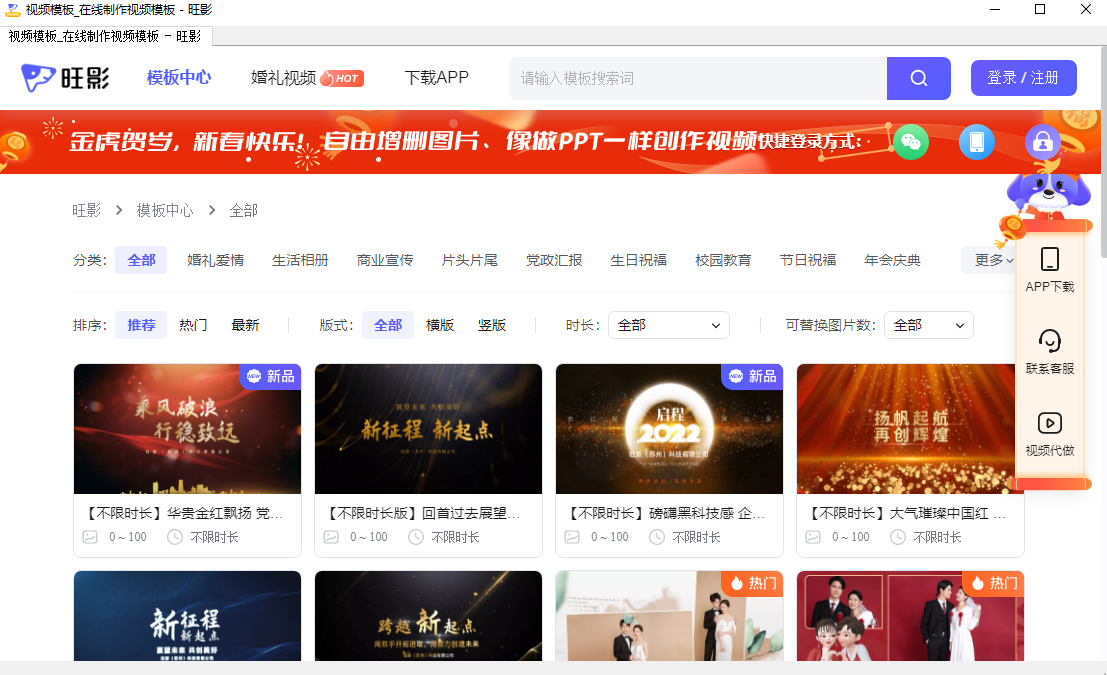This screenshot has width=1107, height=675.
Task: Open WeChat login via green WeChat icon
Action: (910, 142)
